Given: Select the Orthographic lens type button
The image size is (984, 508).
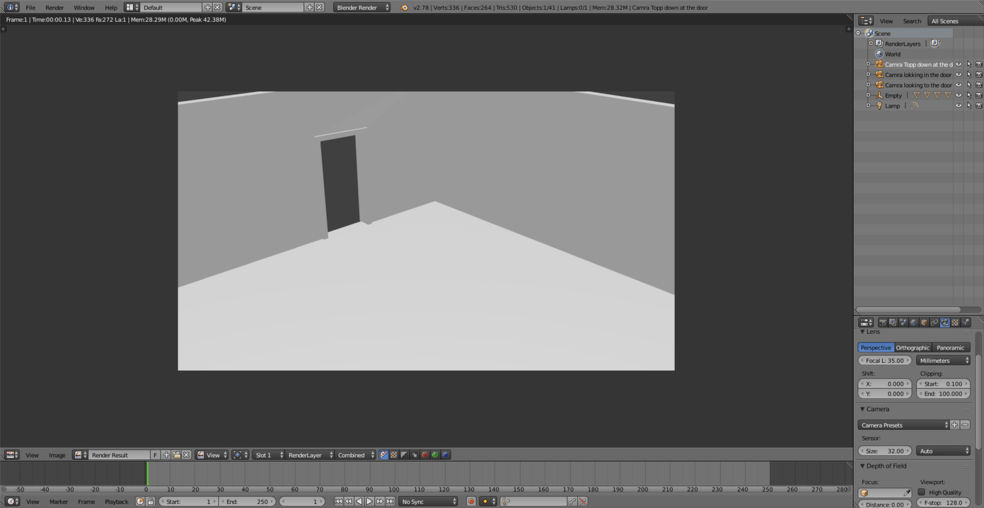Looking at the screenshot, I should coord(912,348).
